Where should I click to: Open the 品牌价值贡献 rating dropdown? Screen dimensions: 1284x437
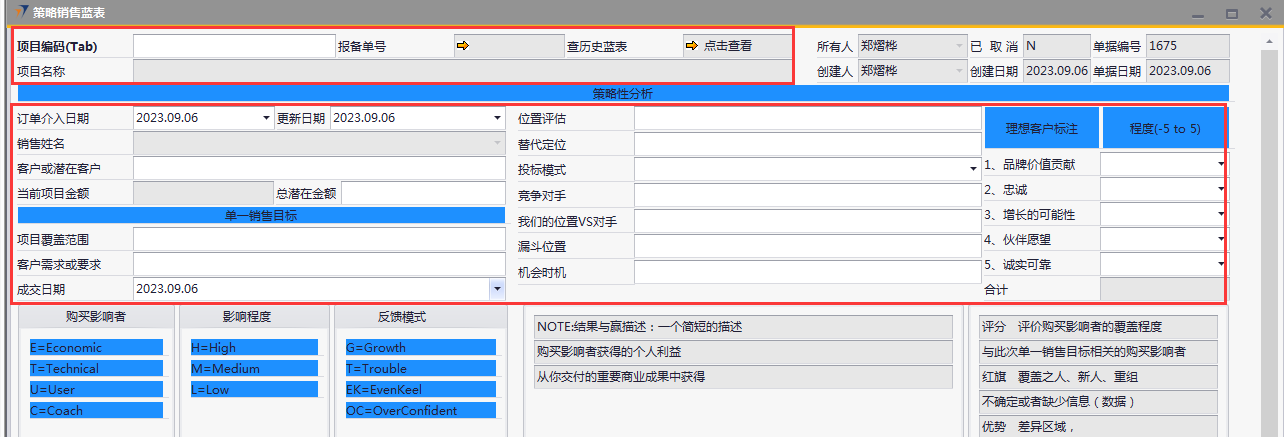(1221, 163)
